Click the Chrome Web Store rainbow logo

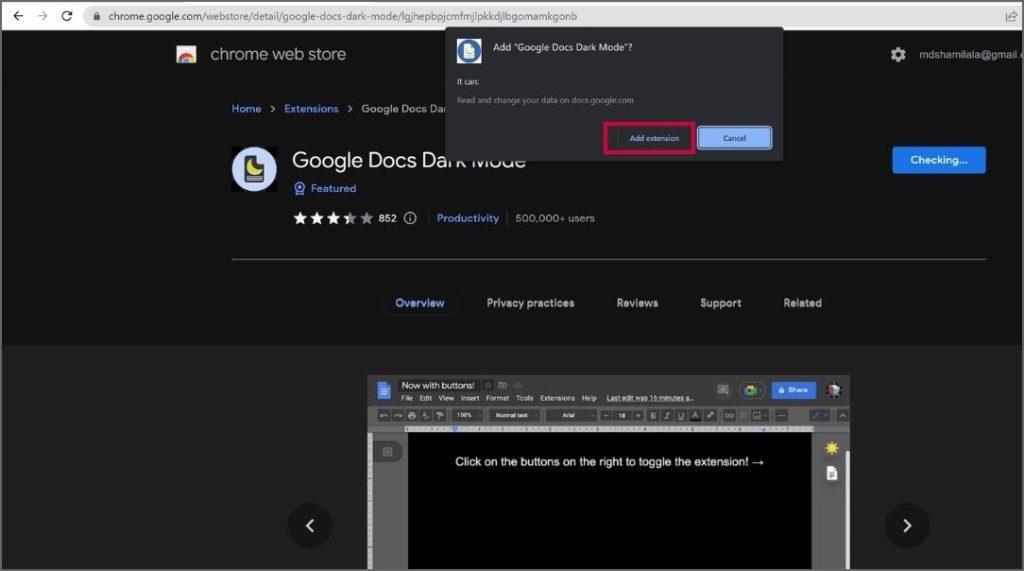(x=186, y=55)
